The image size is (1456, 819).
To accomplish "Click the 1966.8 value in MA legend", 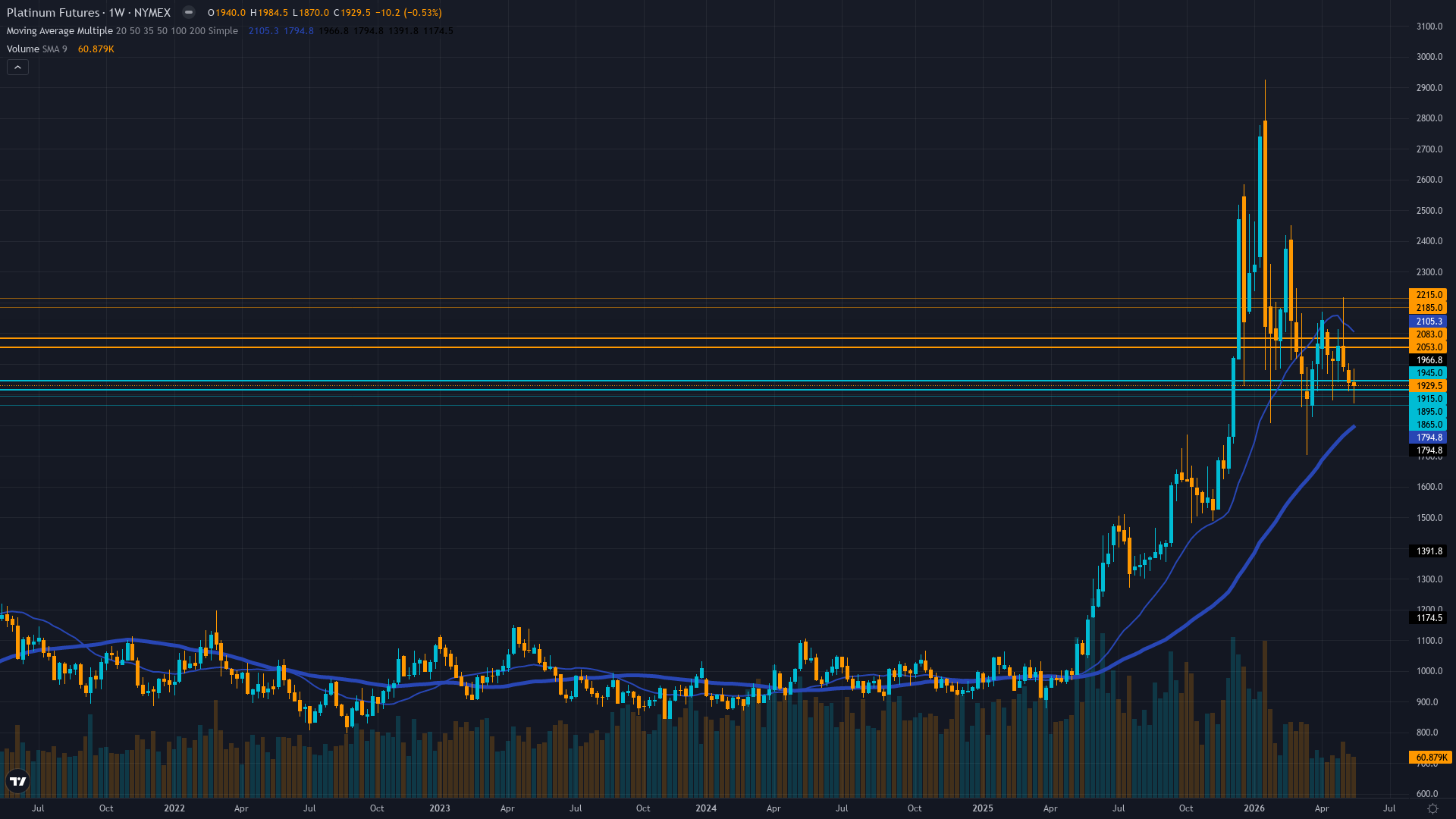I will [334, 31].
